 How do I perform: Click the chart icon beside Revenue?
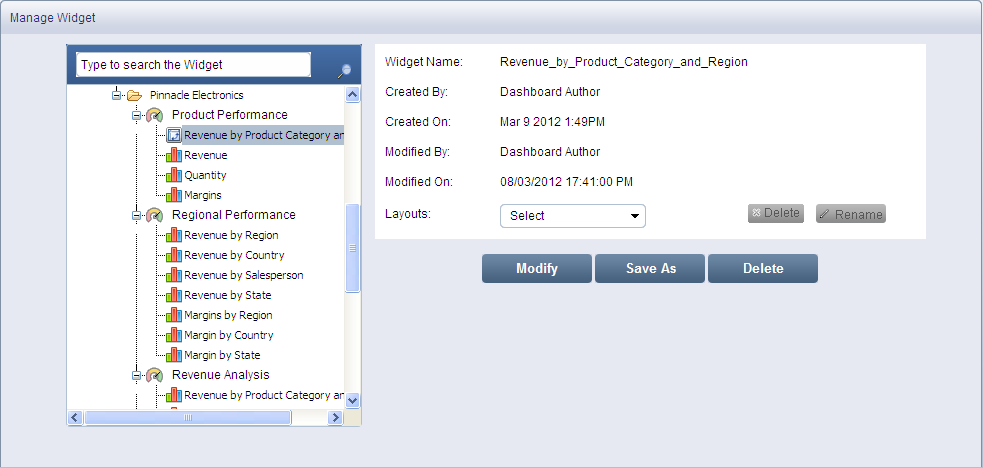[174, 155]
